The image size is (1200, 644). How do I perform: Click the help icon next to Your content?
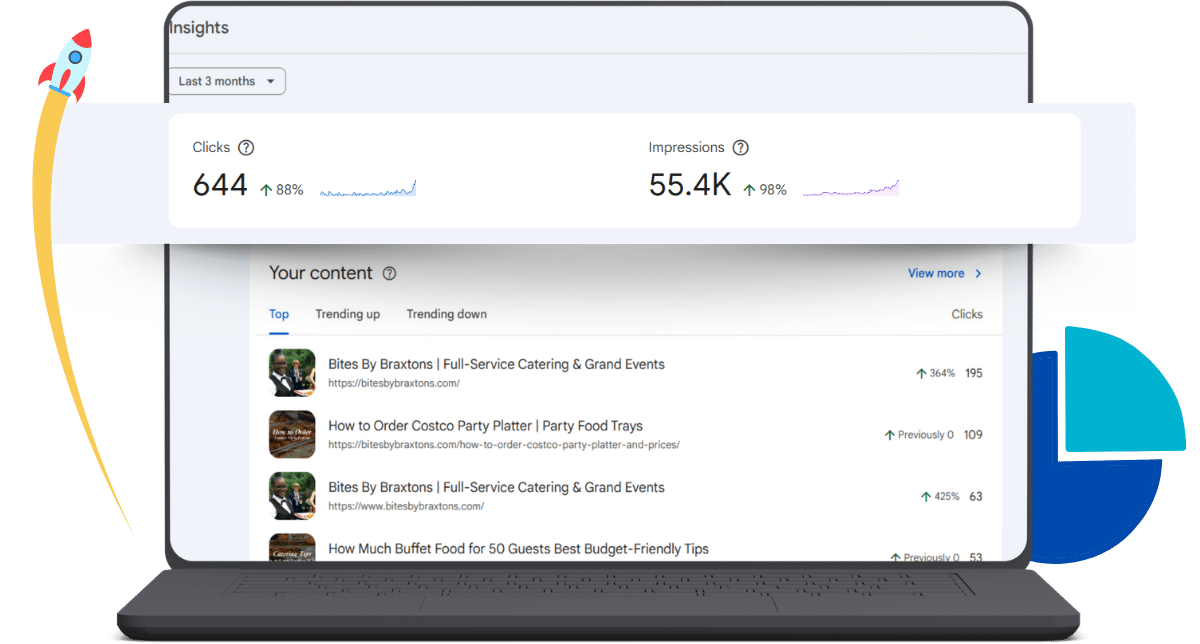389,274
